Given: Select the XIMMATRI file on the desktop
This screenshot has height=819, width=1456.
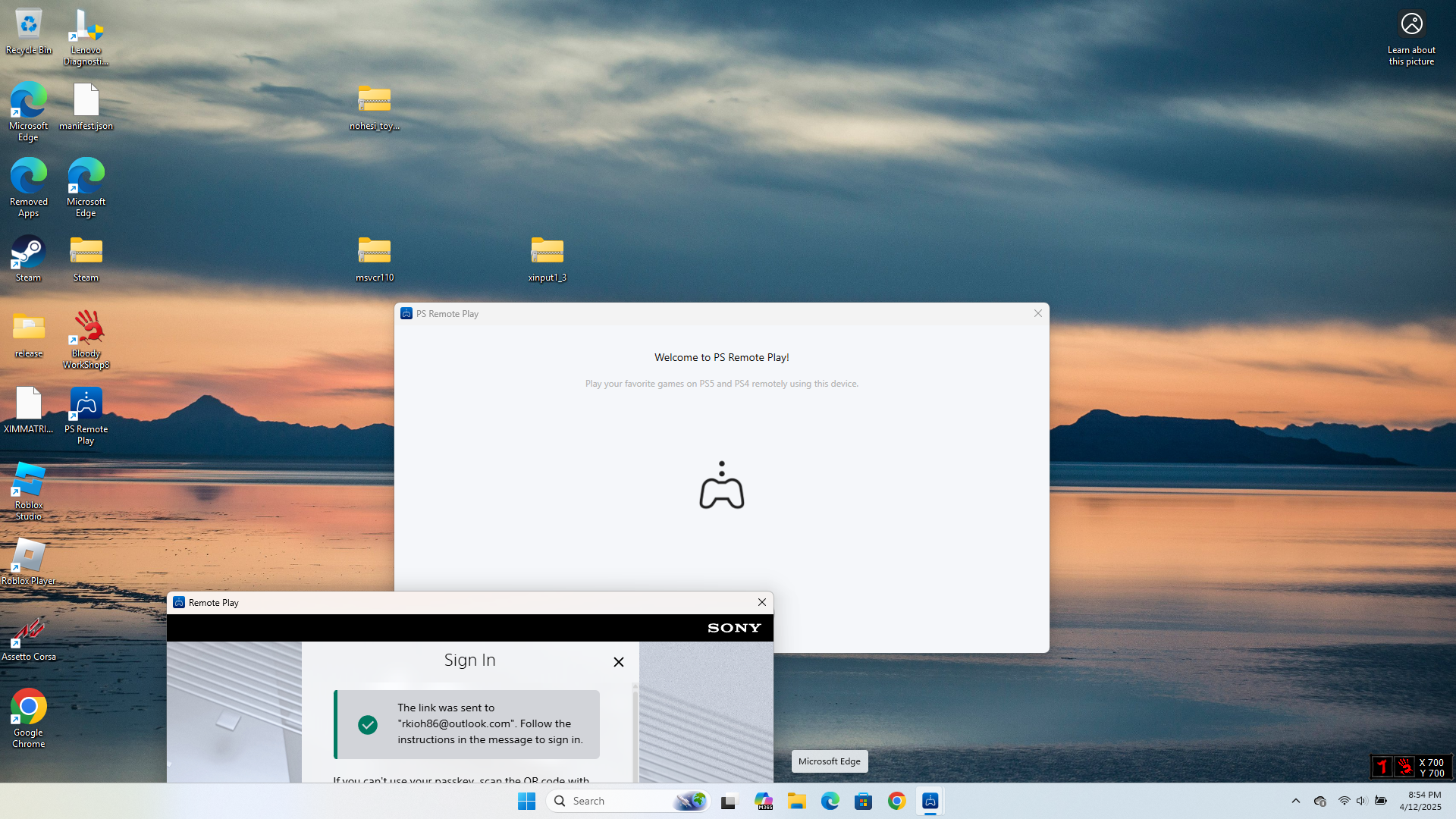Looking at the screenshot, I should [x=29, y=410].
